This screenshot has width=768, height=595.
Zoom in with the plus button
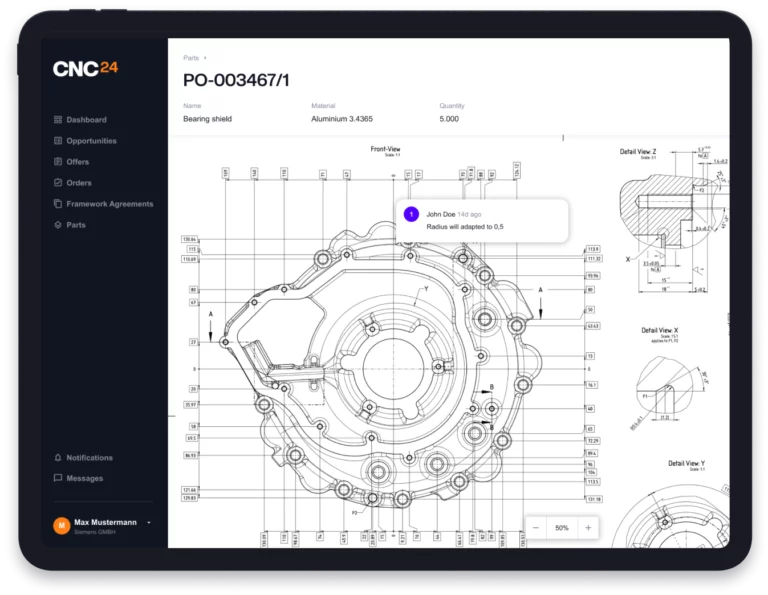(588, 527)
